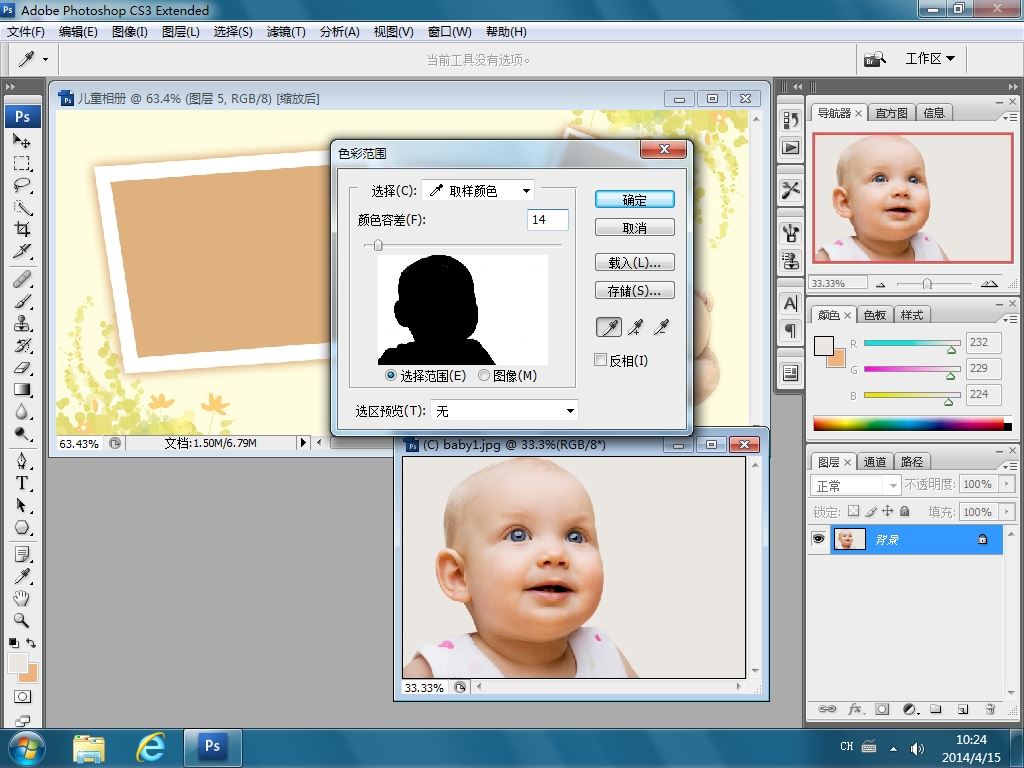Open the 不透明度 opacity arrow

point(1007,484)
